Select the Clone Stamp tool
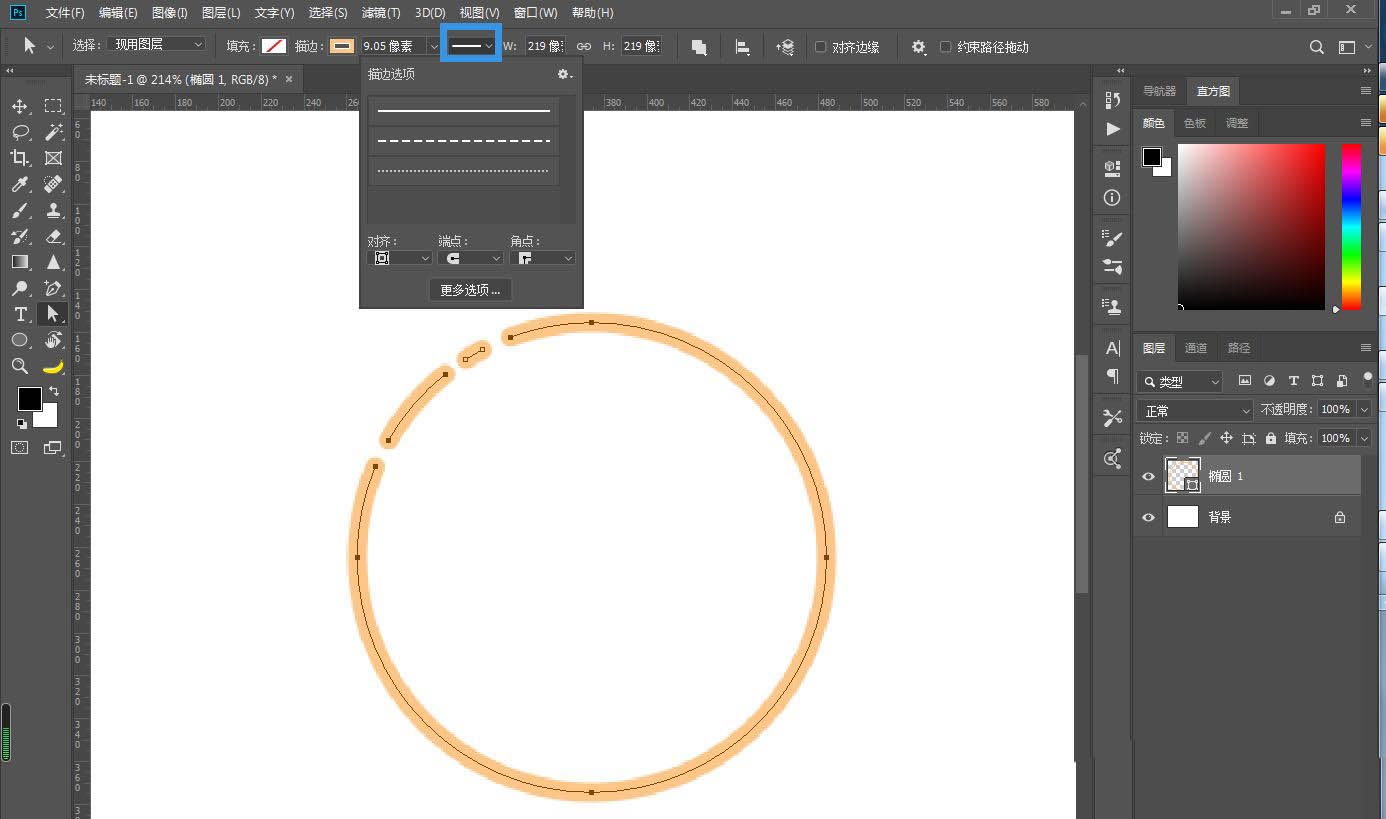This screenshot has height=819, width=1386. point(53,210)
